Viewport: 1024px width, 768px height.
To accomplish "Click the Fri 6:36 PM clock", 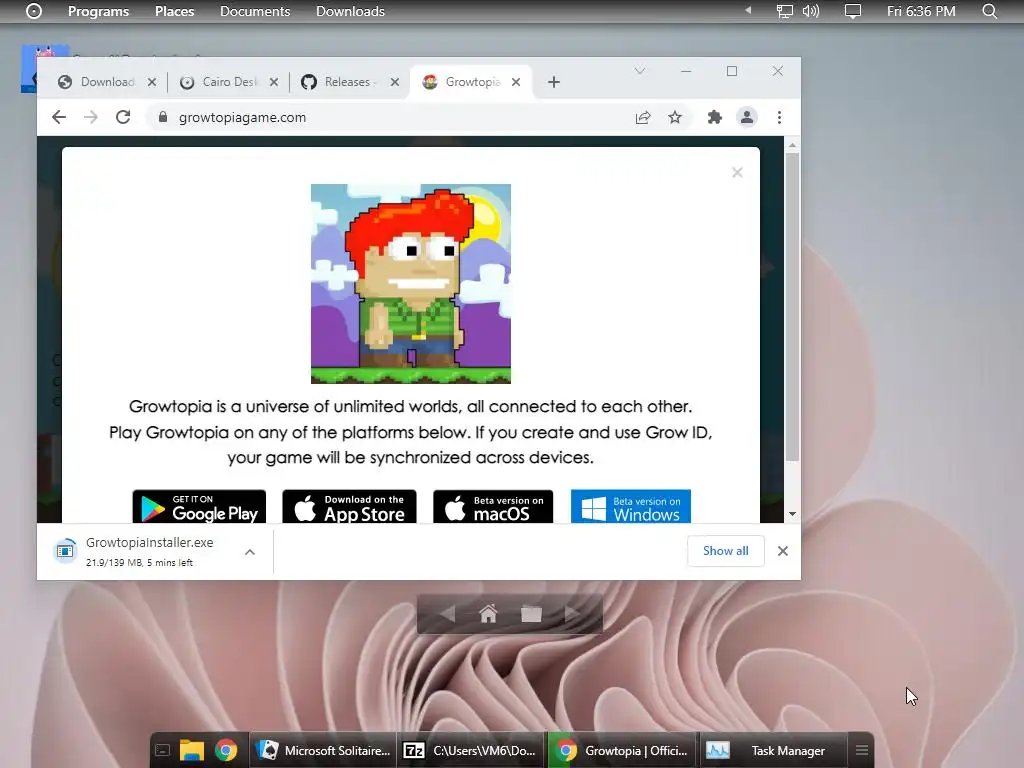I will point(921,11).
